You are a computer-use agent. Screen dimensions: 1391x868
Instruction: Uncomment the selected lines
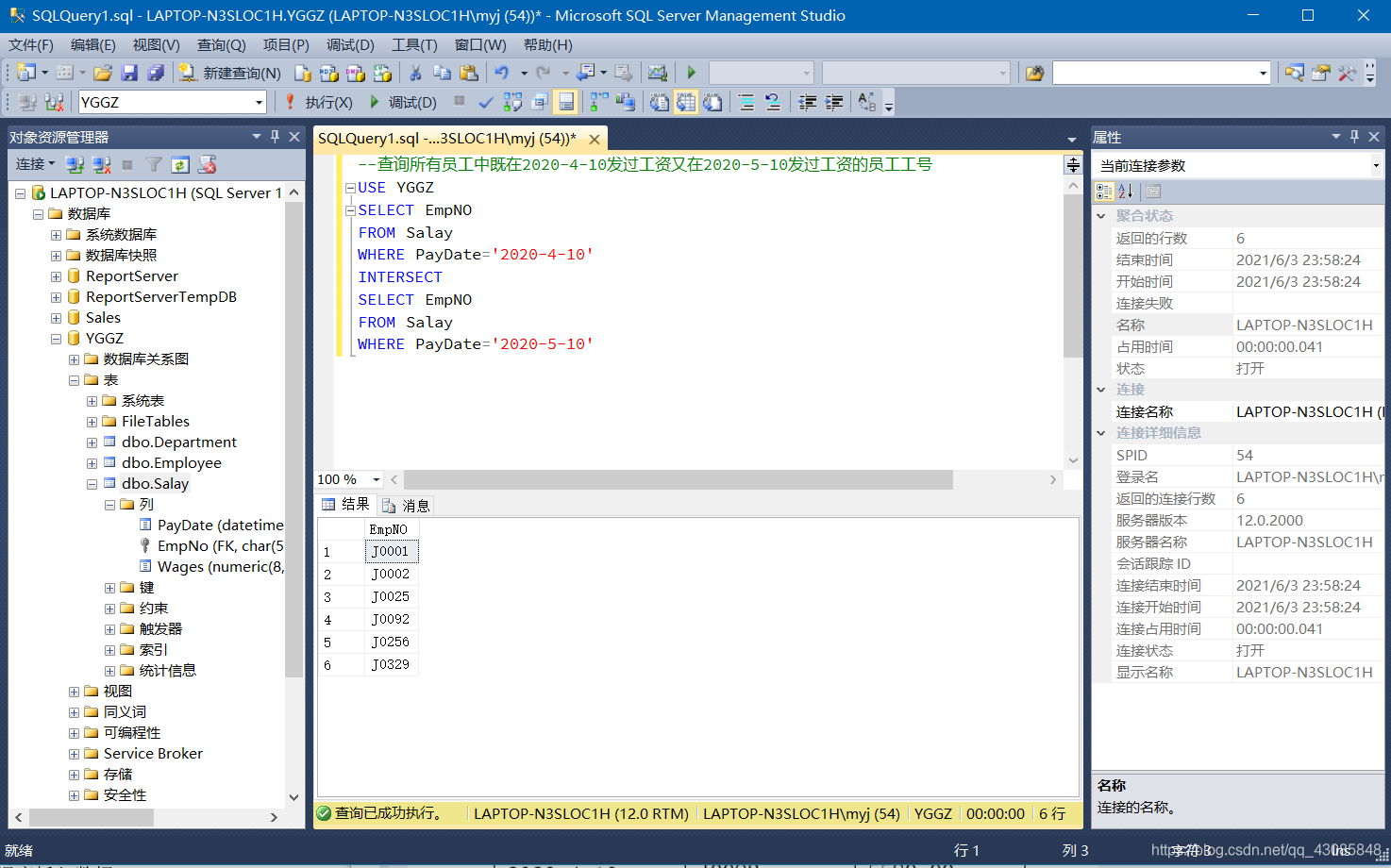coord(772,102)
